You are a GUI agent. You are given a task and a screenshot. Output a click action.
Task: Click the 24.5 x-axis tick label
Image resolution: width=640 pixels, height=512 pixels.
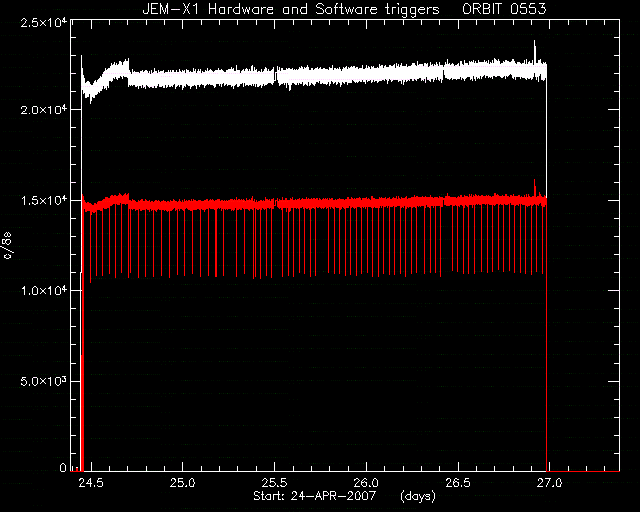(x=91, y=483)
